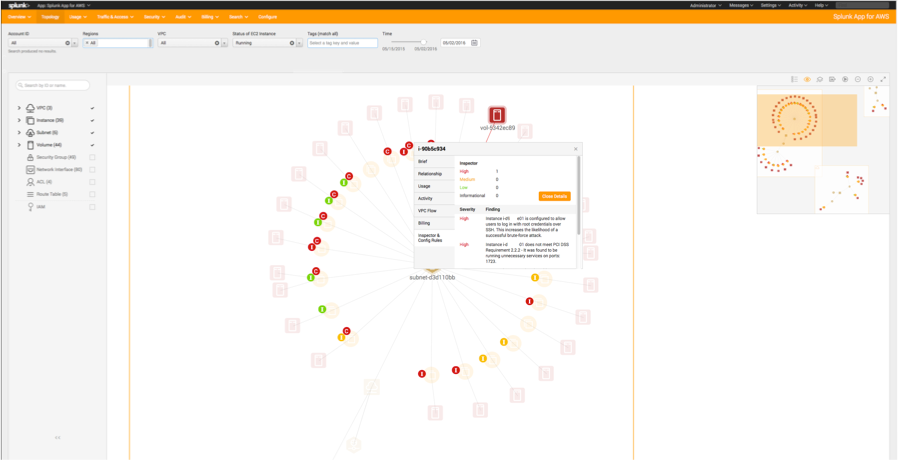Open the Account ID dropdown arrow
Viewport: 898px width, 460px height.
pyautogui.click(x=75, y=43)
